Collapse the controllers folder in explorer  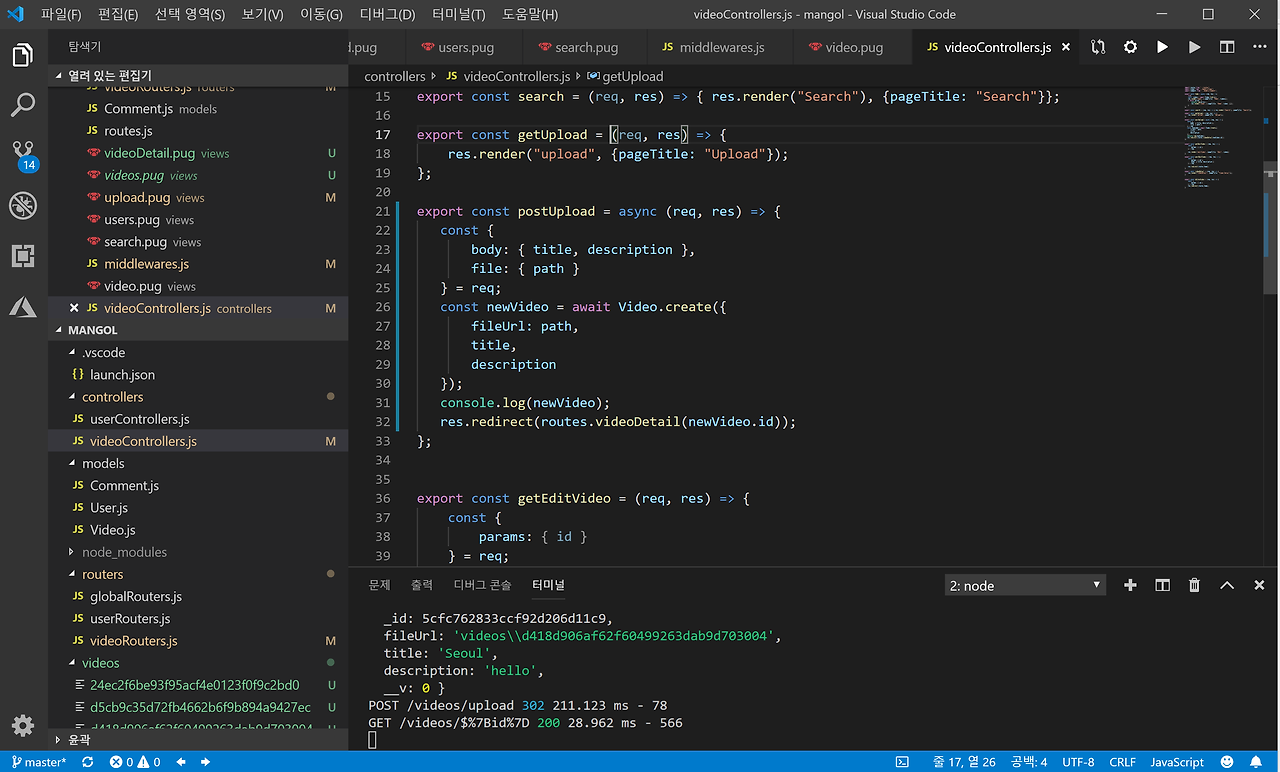[x=112, y=397]
